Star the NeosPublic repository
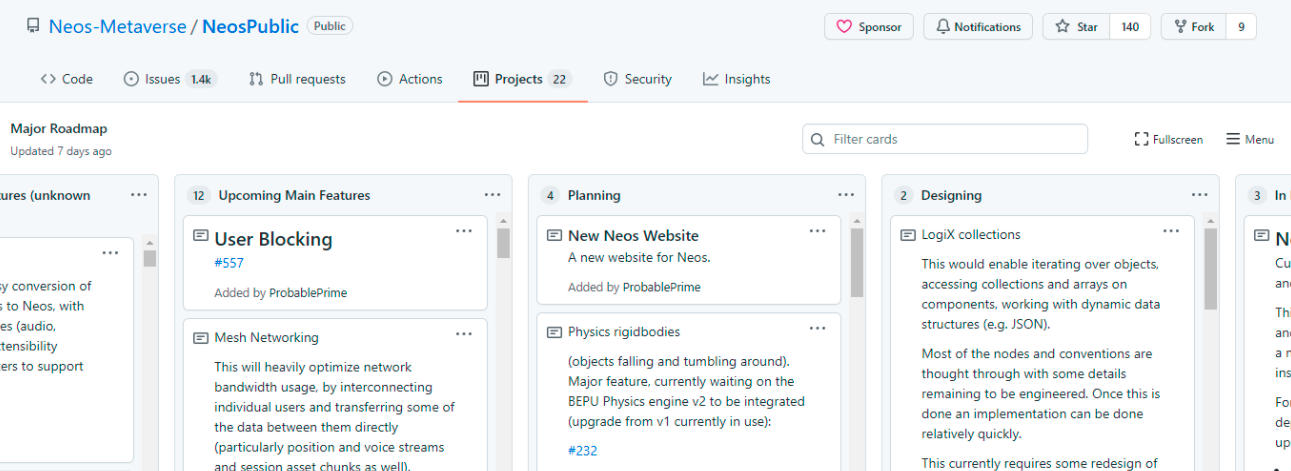This screenshot has height=471, width=1291. coord(1076,27)
